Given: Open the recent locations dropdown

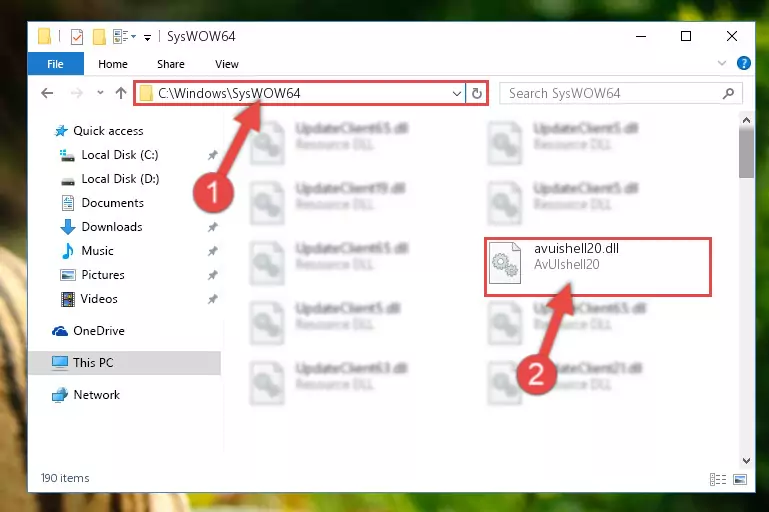Looking at the screenshot, I should click(x=100, y=93).
